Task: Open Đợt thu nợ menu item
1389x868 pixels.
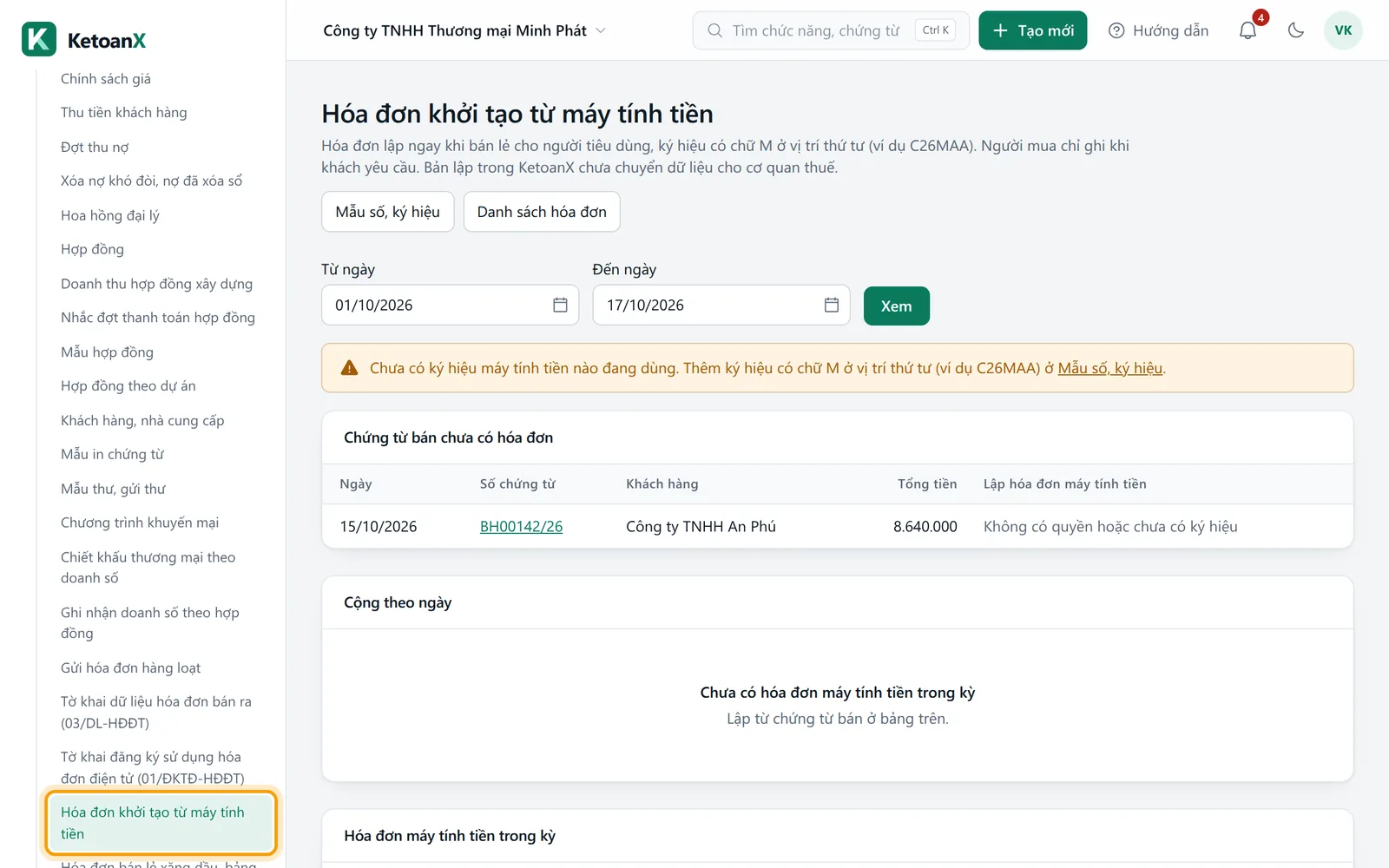Action: tap(95, 148)
